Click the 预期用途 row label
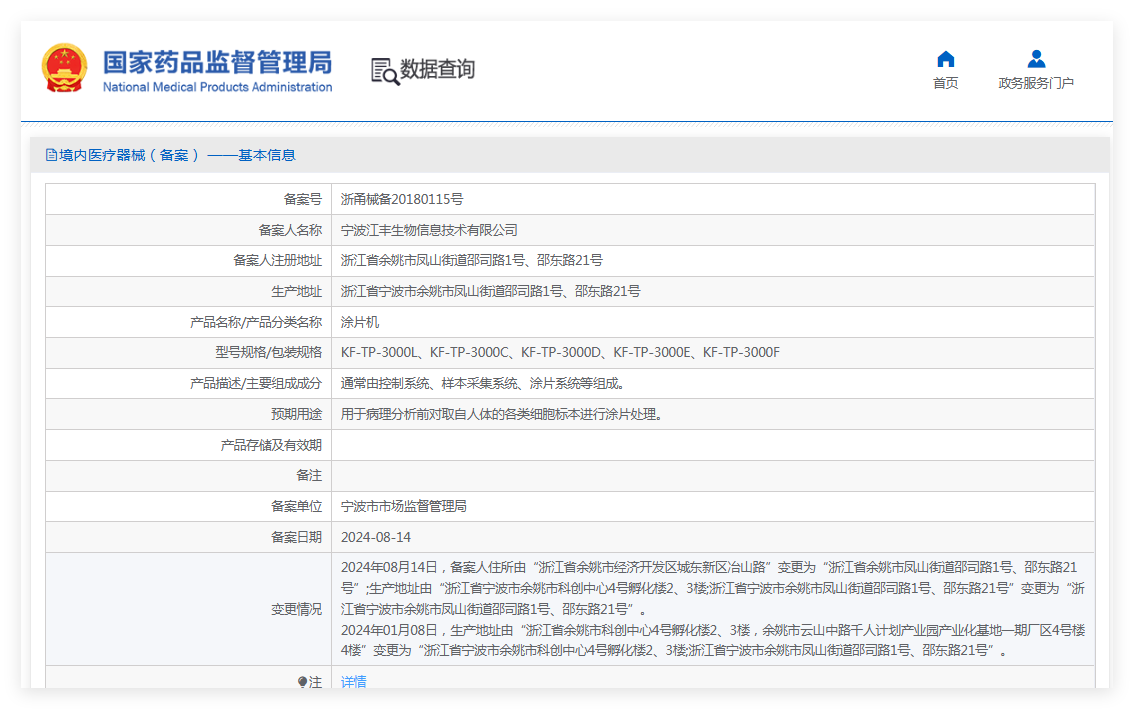Viewport: 1134px width, 709px height. (x=297, y=414)
